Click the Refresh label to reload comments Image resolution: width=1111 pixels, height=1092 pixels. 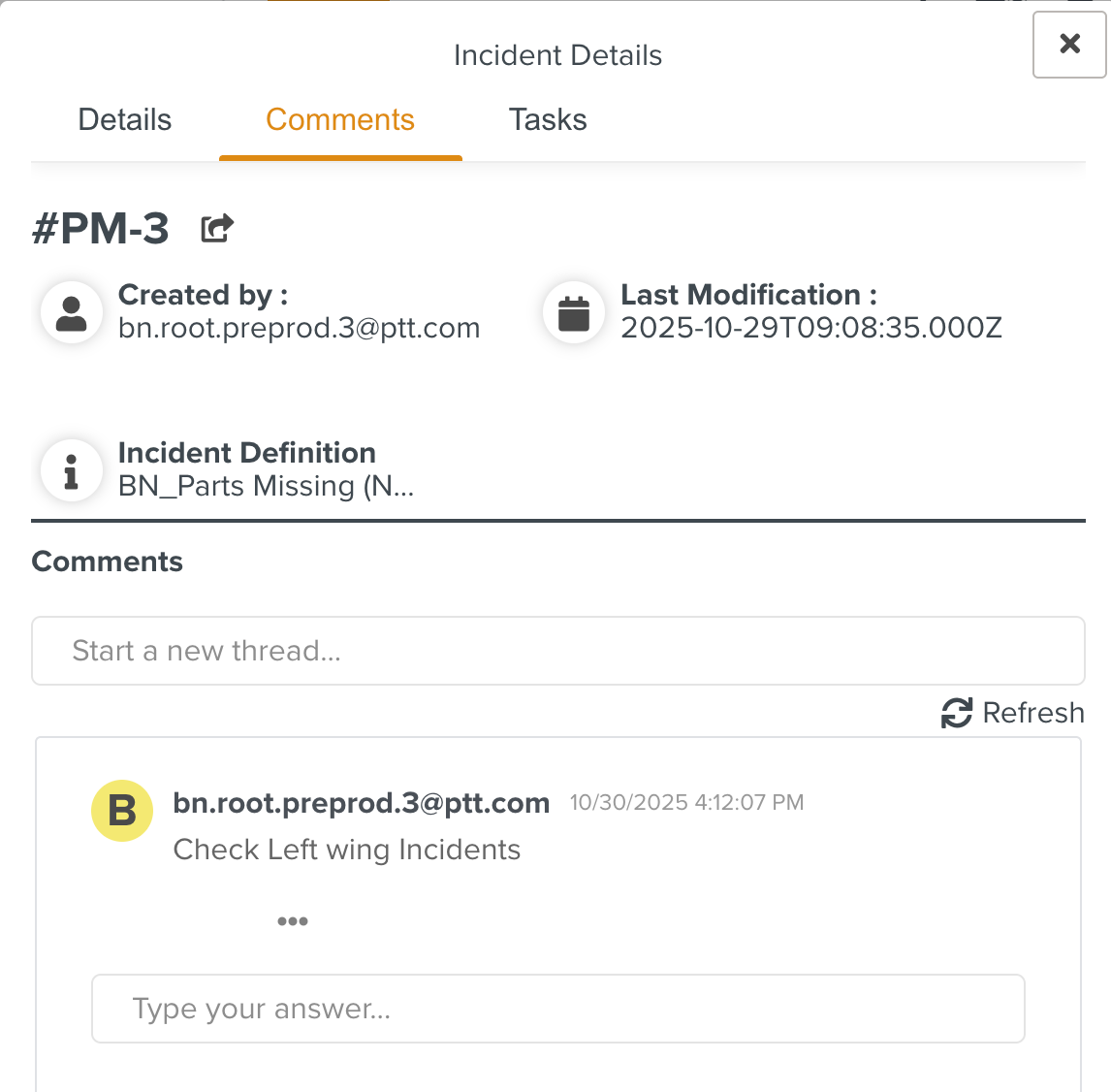click(1032, 713)
